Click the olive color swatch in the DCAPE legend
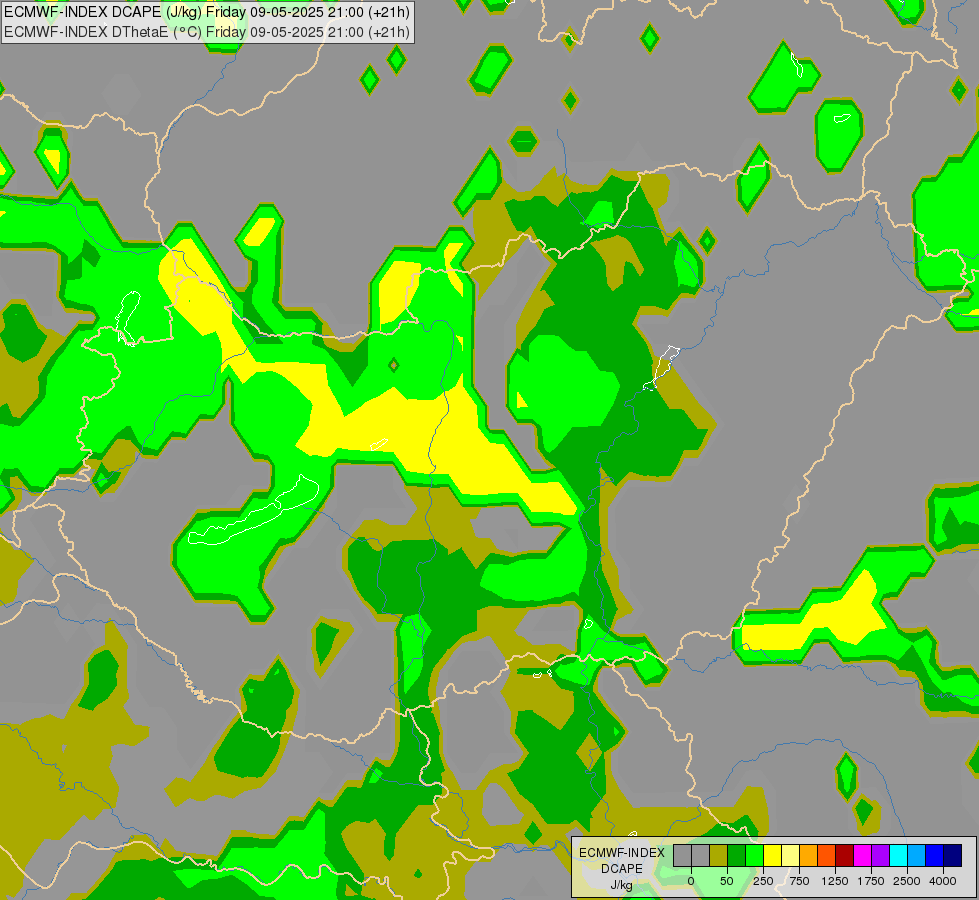 pos(719,855)
